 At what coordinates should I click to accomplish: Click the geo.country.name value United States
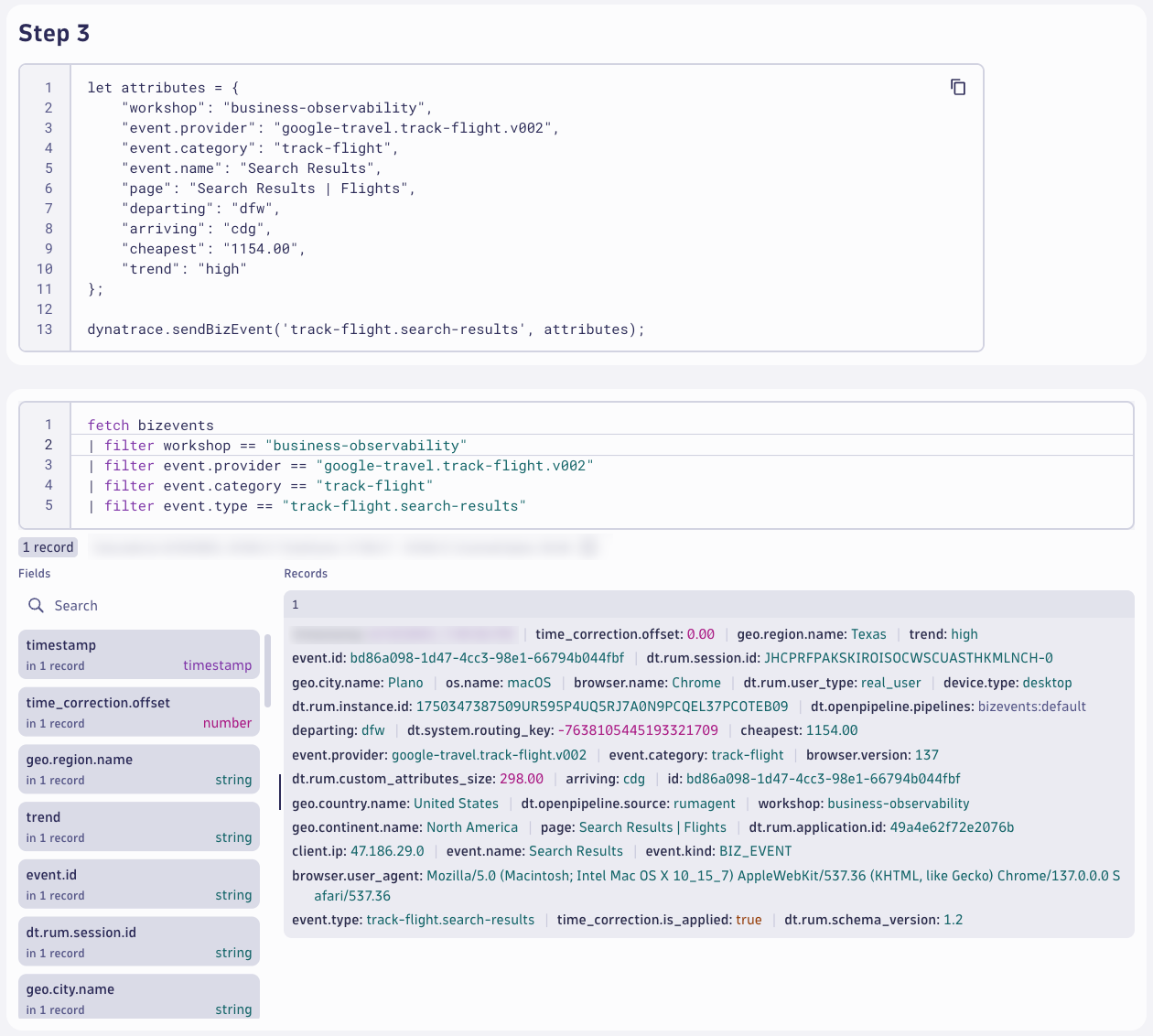click(x=456, y=804)
